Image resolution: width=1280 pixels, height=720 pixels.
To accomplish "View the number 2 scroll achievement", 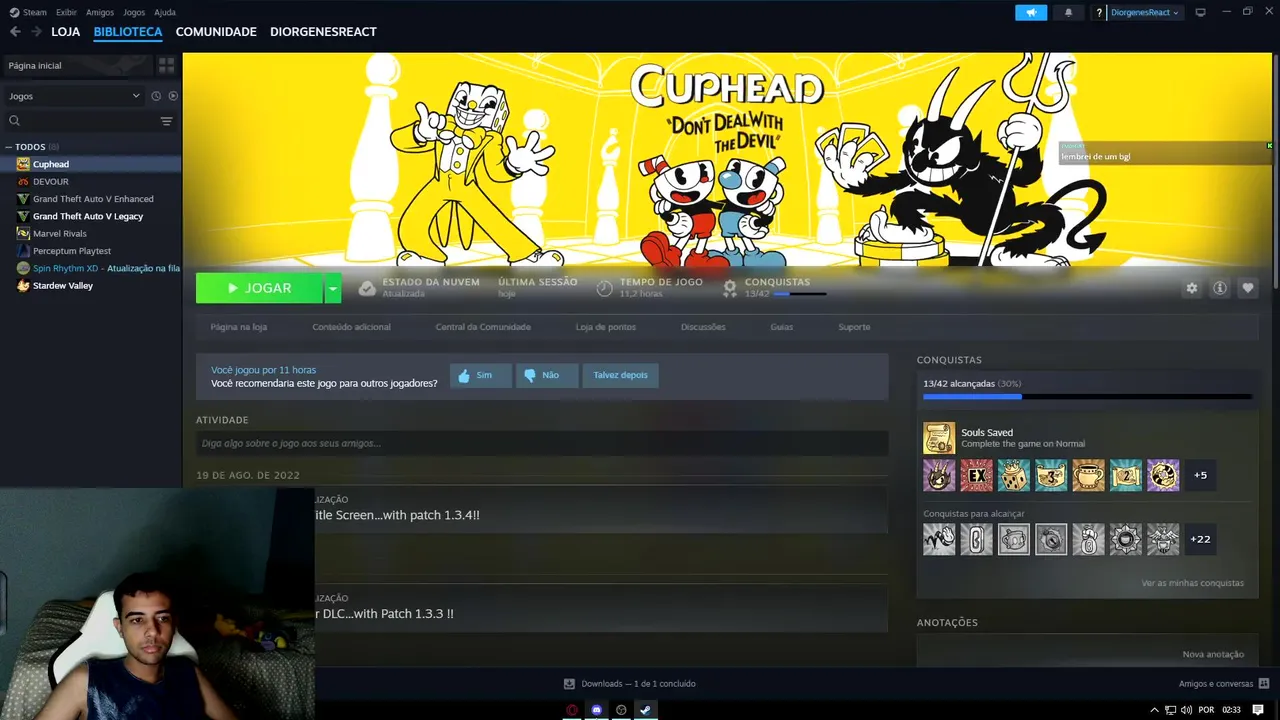I will coord(1126,475).
